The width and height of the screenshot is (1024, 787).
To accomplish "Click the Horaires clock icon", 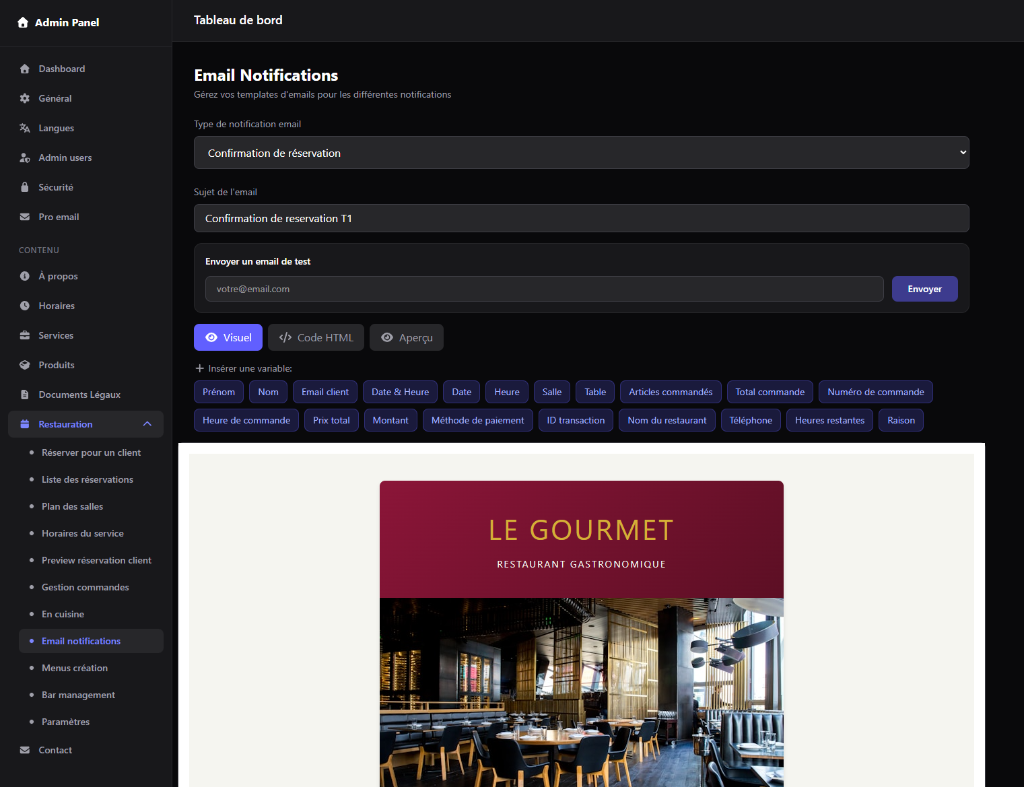I will click(24, 305).
